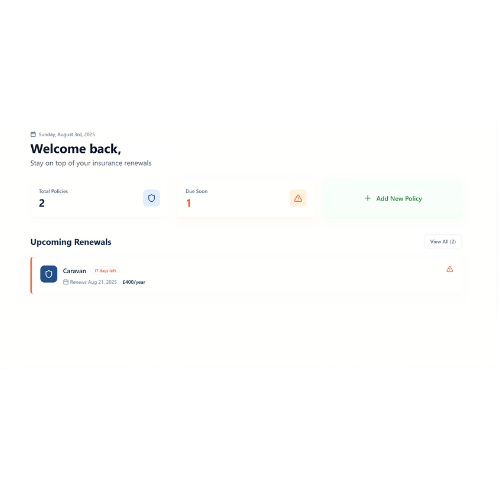This screenshot has height=500, width=500.
Task: Click the Total Policies count of 2
Action: [42, 203]
